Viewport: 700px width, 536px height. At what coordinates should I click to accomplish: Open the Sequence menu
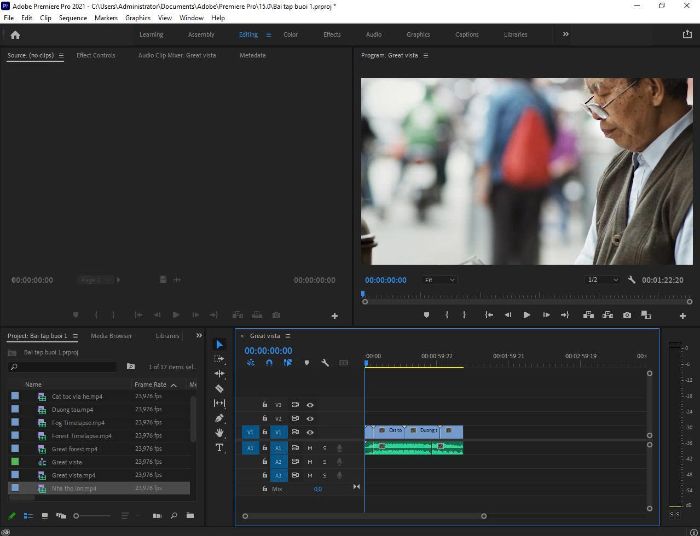click(x=73, y=18)
